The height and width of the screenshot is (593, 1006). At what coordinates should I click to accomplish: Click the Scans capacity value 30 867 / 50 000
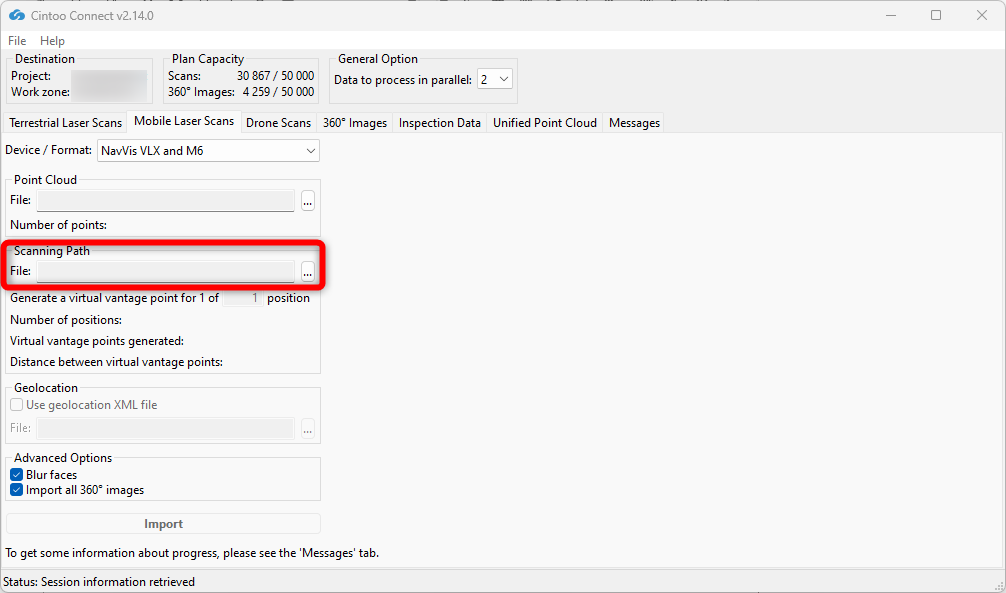point(275,76)
